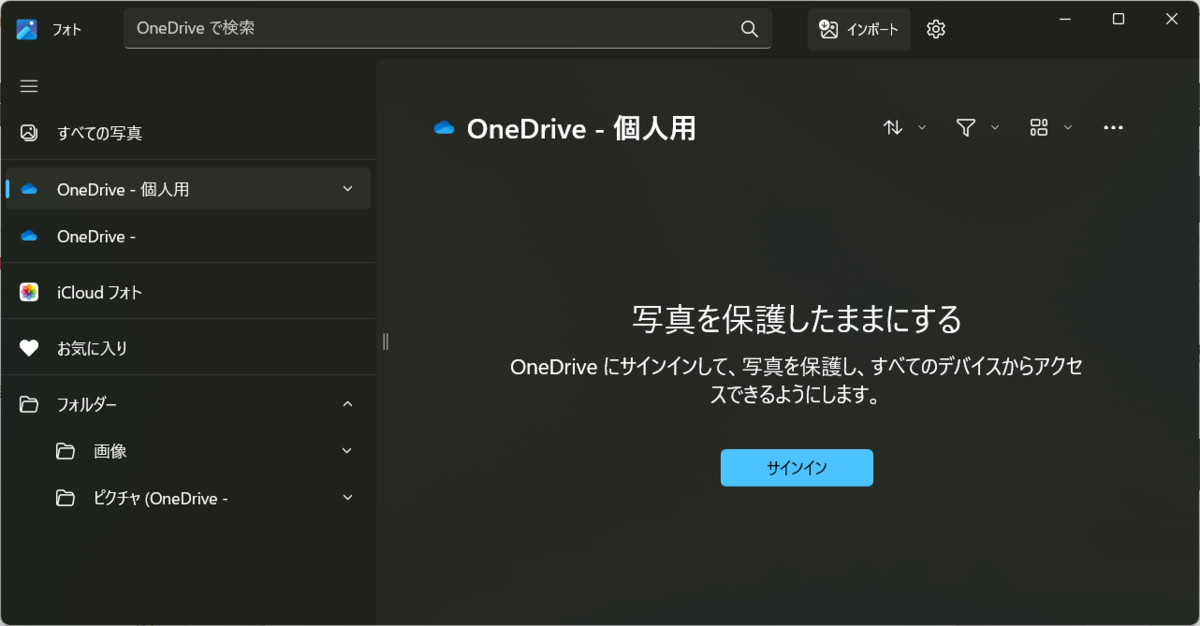
Task: Close the フォト window
Action: [1173, 19]
